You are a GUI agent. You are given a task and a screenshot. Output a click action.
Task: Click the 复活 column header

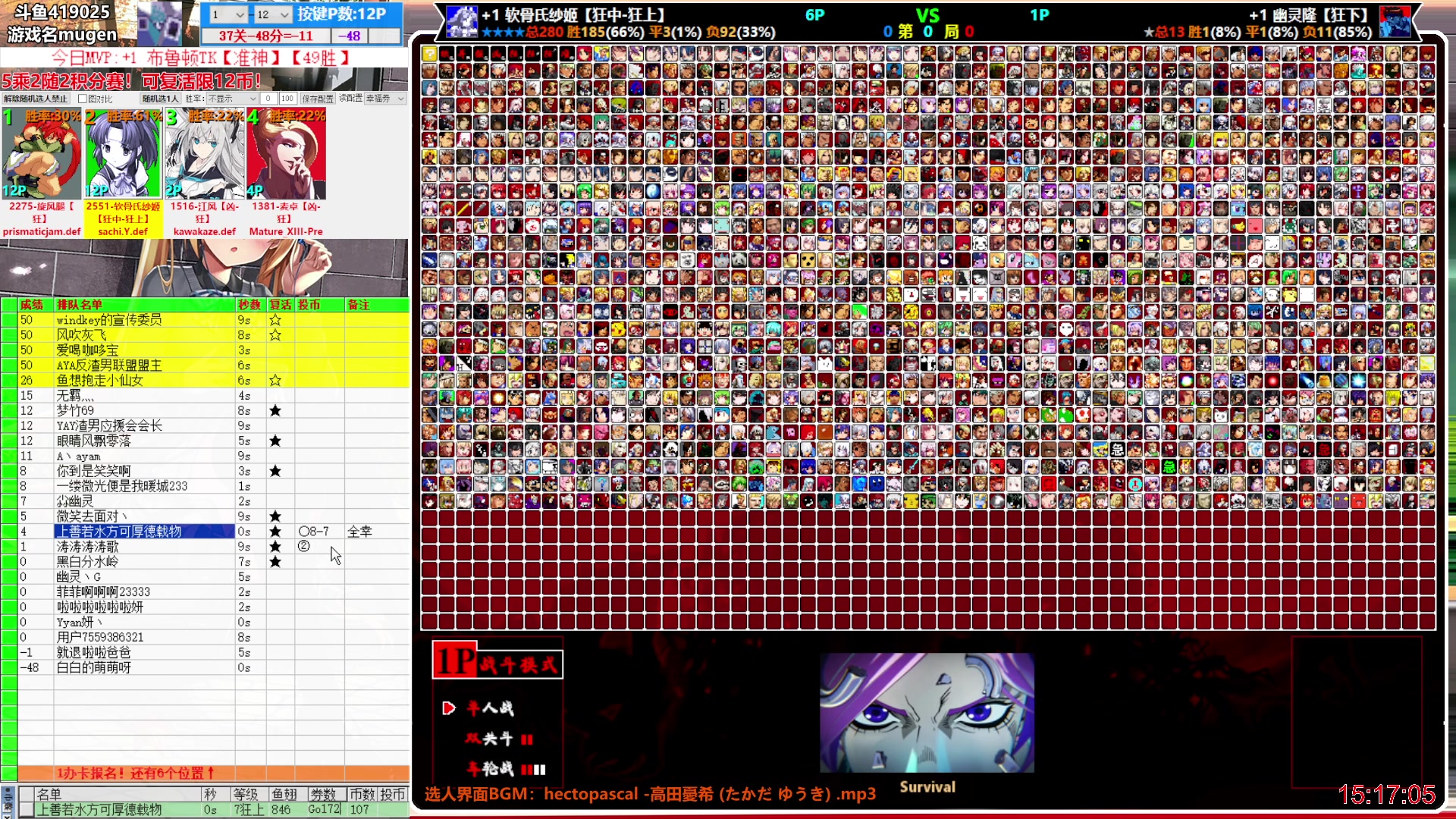click(281, 305)
